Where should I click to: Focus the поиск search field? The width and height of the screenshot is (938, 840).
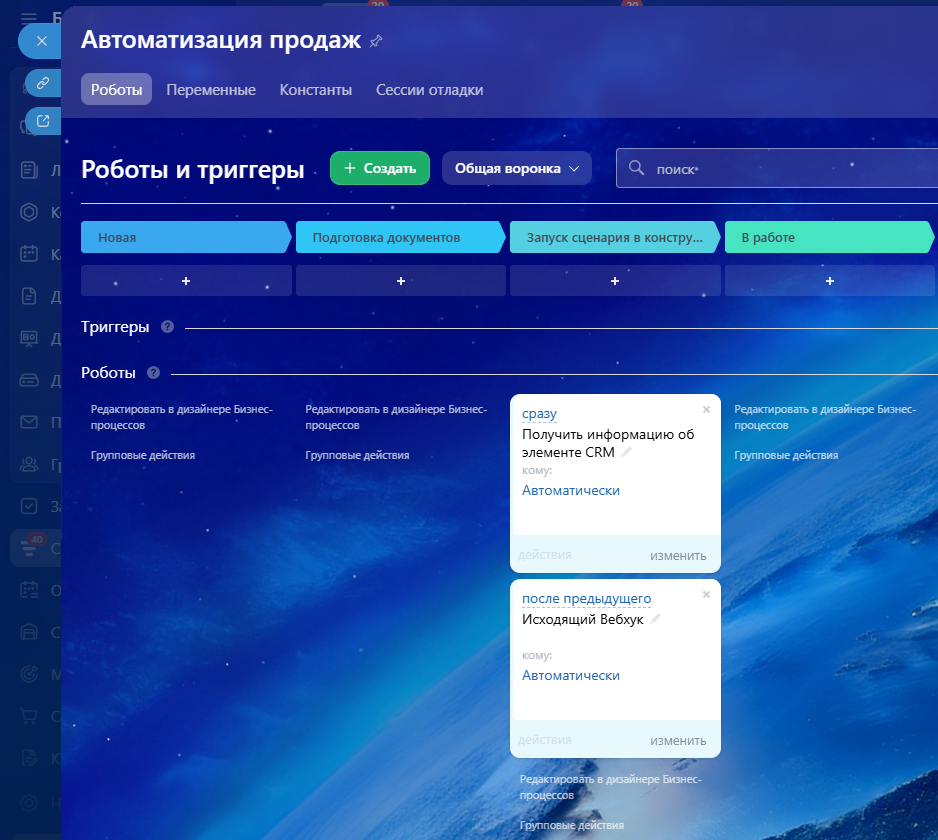pyautogui.click(x=780, y=169)
